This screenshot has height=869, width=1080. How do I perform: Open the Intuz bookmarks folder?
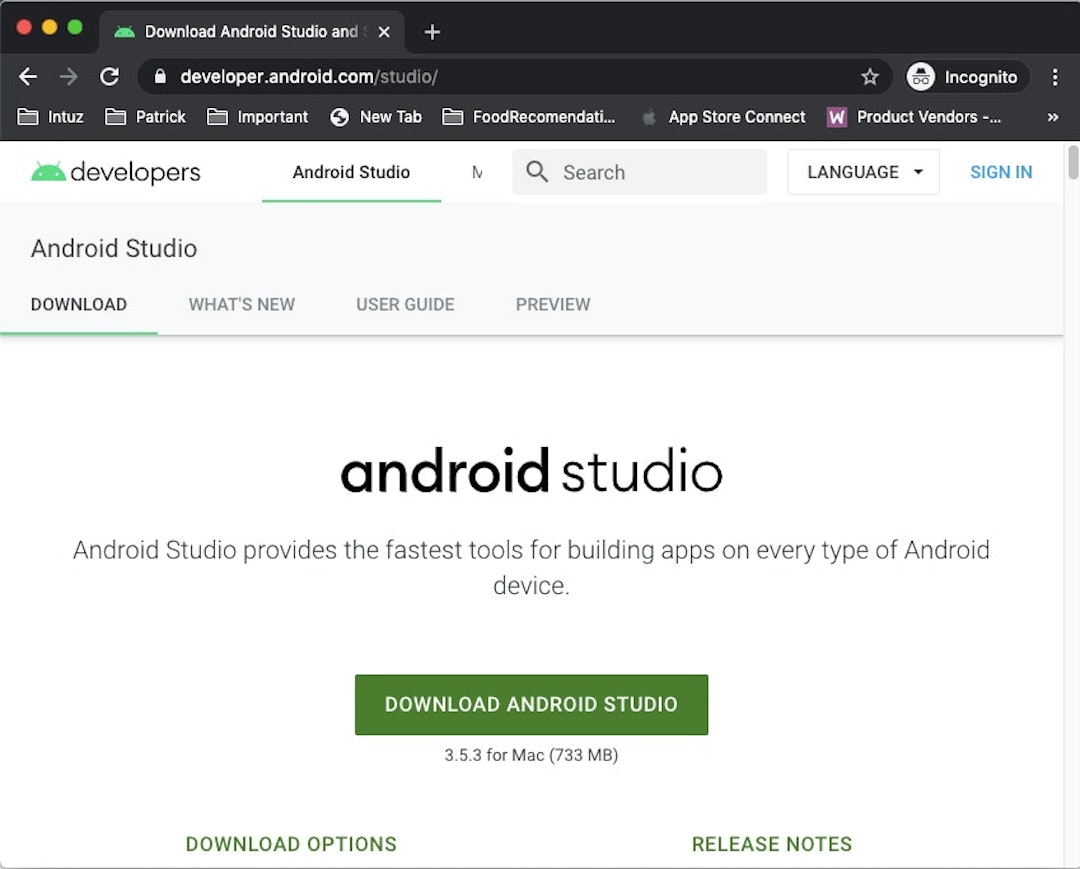point(50,117)
